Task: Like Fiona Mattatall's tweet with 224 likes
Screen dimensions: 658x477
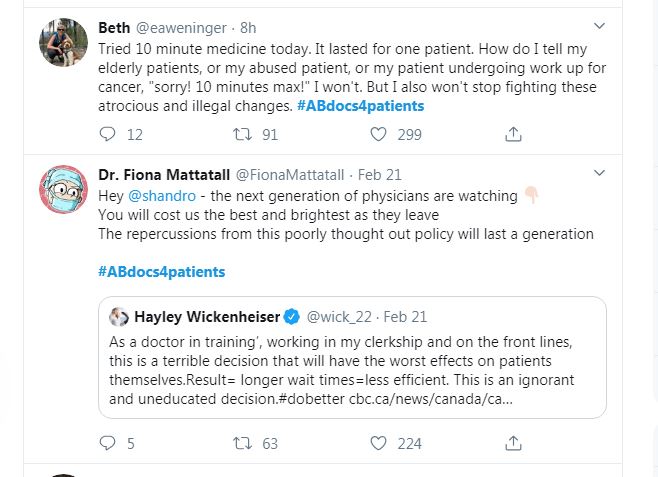Action: (x=379, y=443)
